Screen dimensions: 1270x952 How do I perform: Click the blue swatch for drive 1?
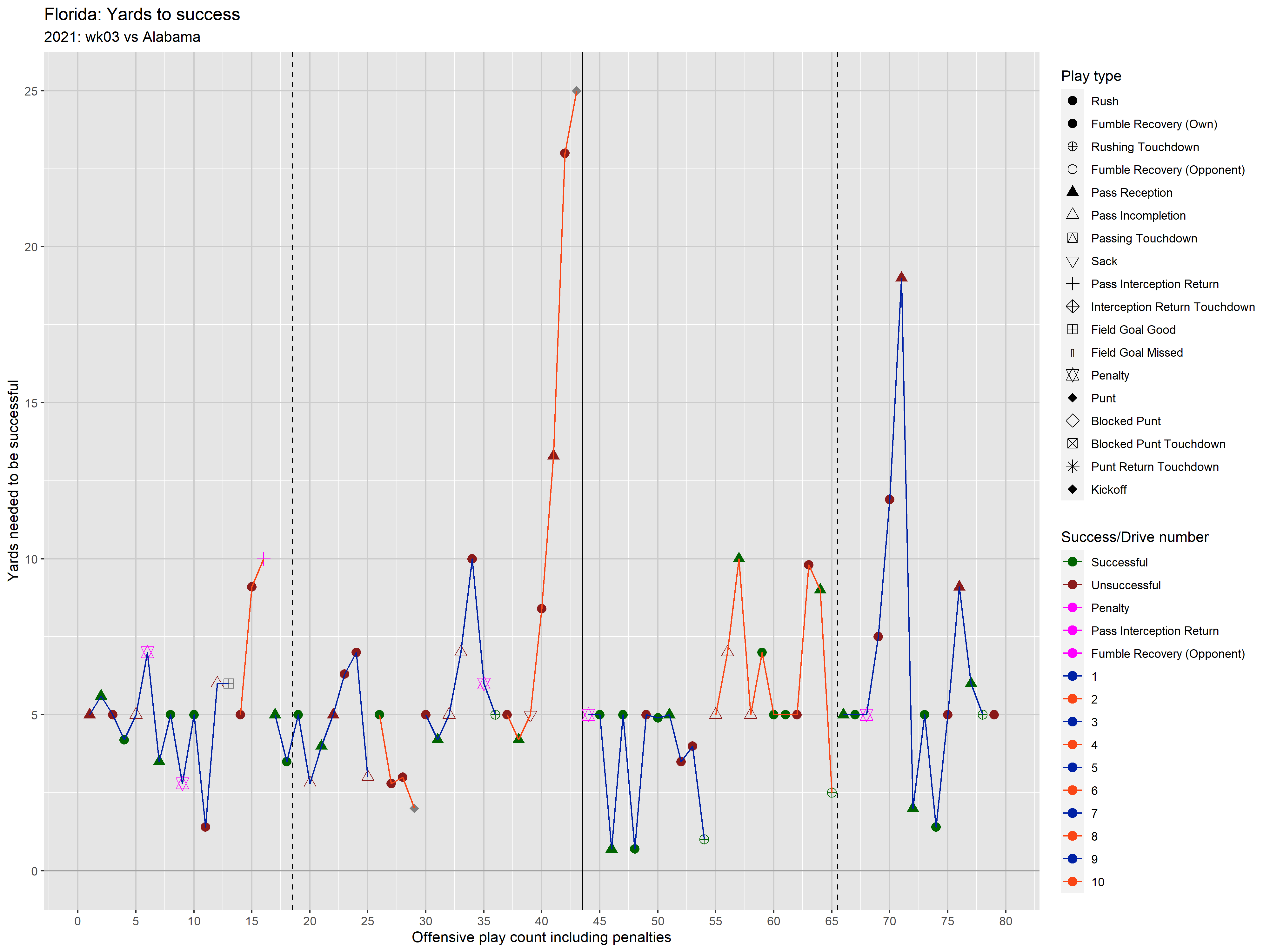pyautogui.click(x=1072, y=676)
